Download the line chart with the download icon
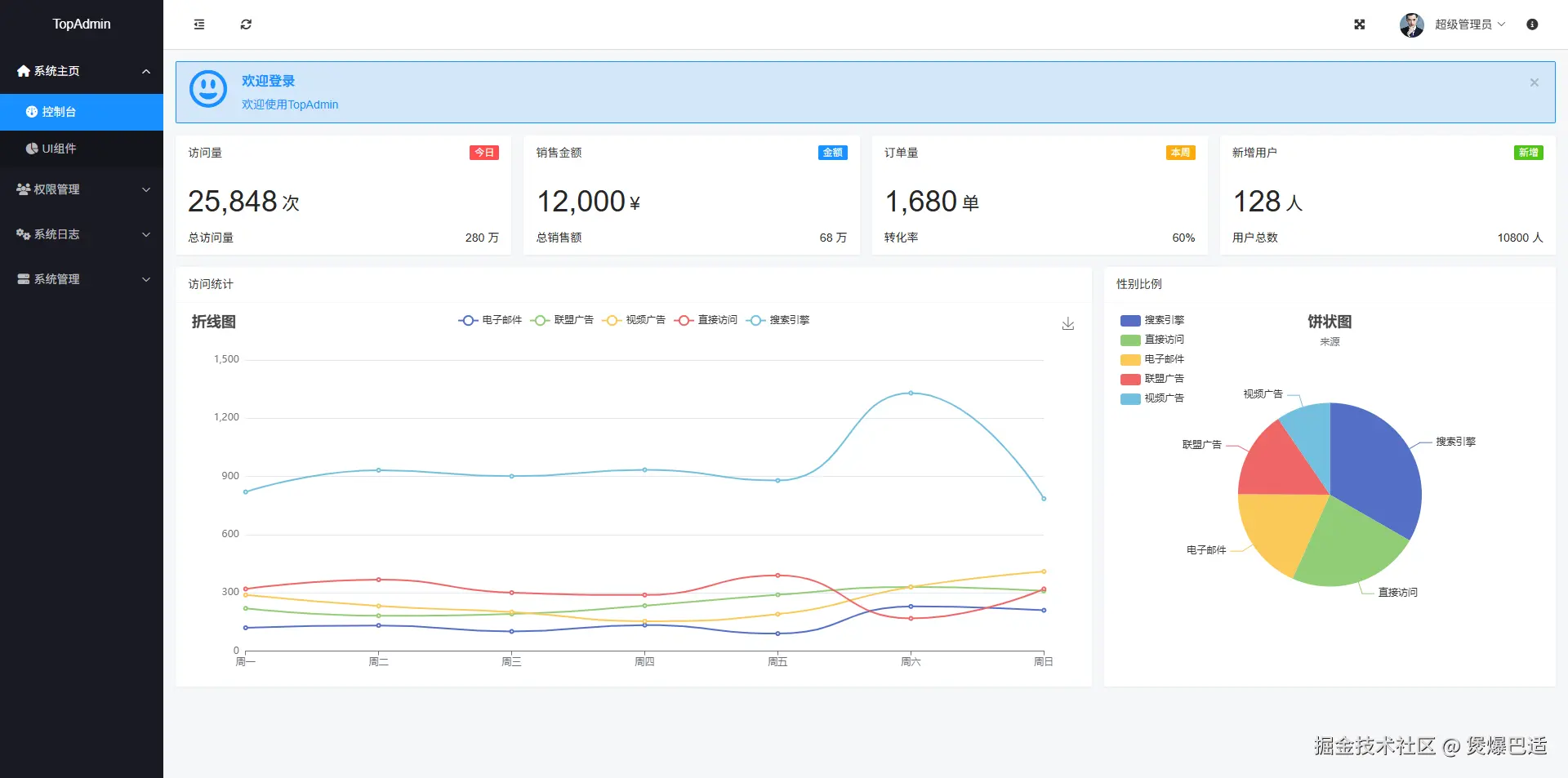The height and width of the screenshot is (778, 1568). [x=1067, y=323]
